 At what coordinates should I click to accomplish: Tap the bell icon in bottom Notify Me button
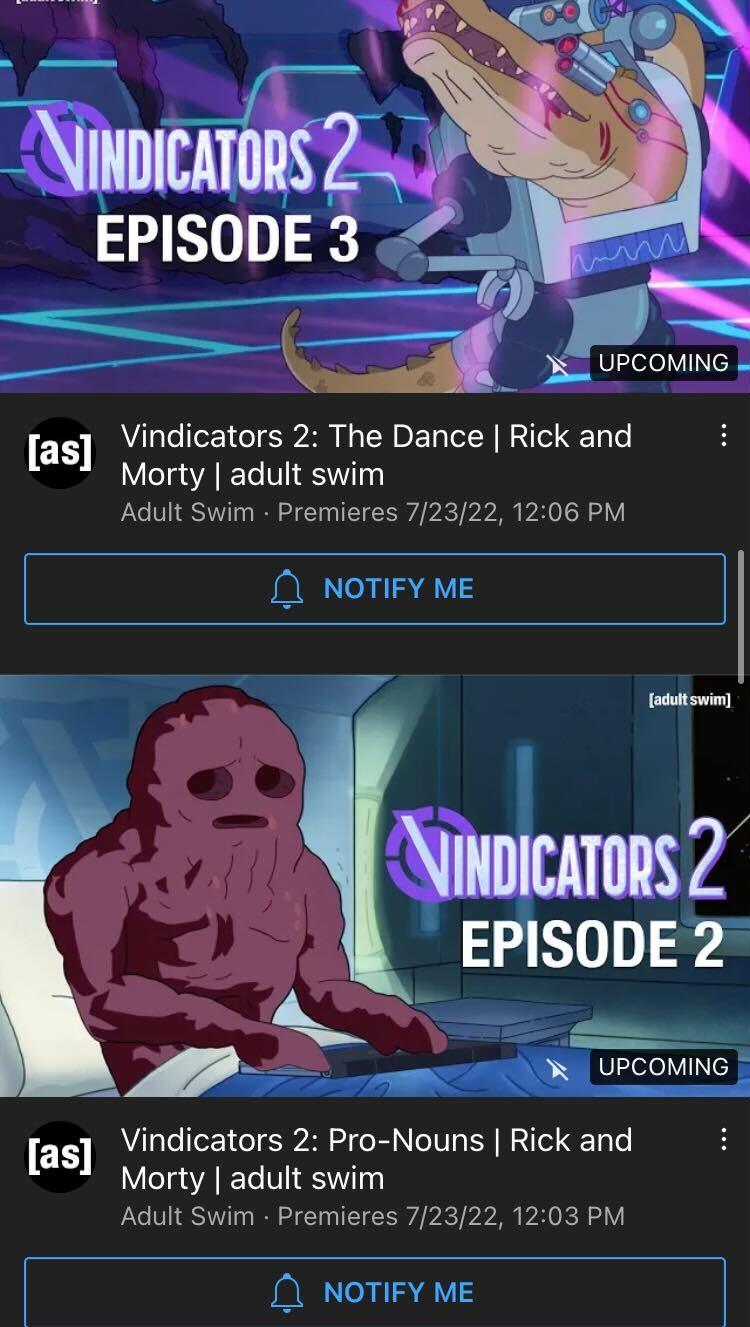pos(287,1292)
